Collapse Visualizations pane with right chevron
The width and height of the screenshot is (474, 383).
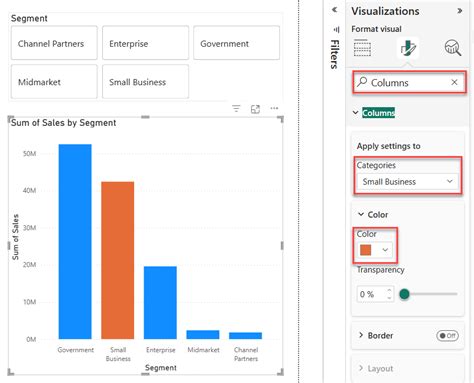click(x=460, y=11)
